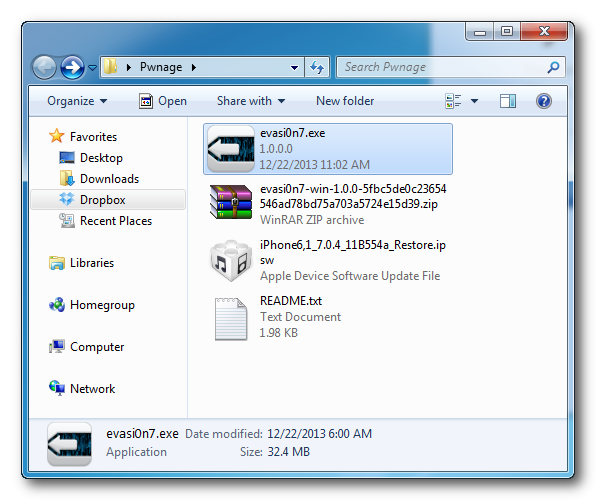Select Libraries in navigation pane
596x500 pixels.
(x=92, y=263)
